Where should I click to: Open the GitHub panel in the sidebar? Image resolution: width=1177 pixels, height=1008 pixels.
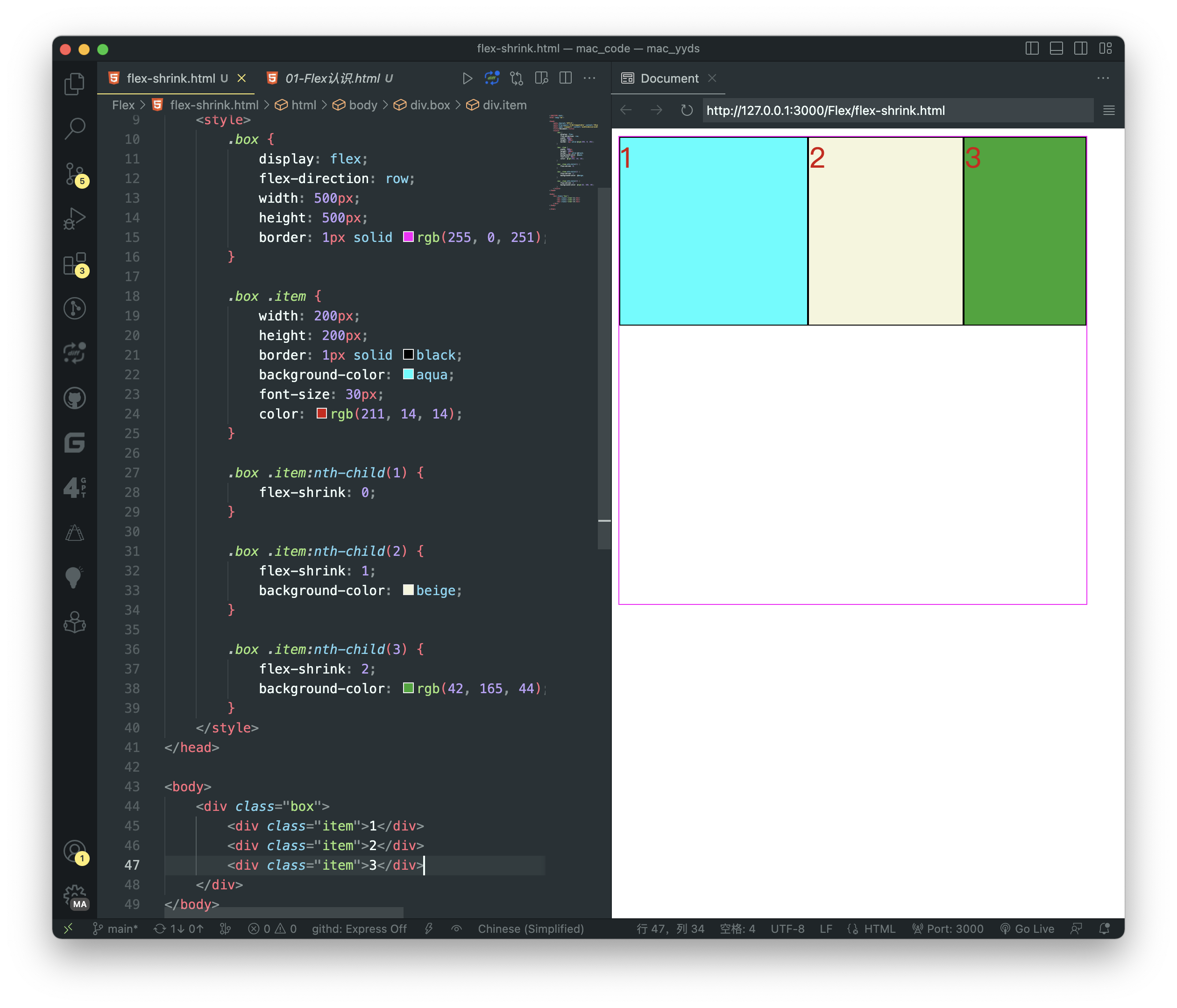tap(74, 398)
